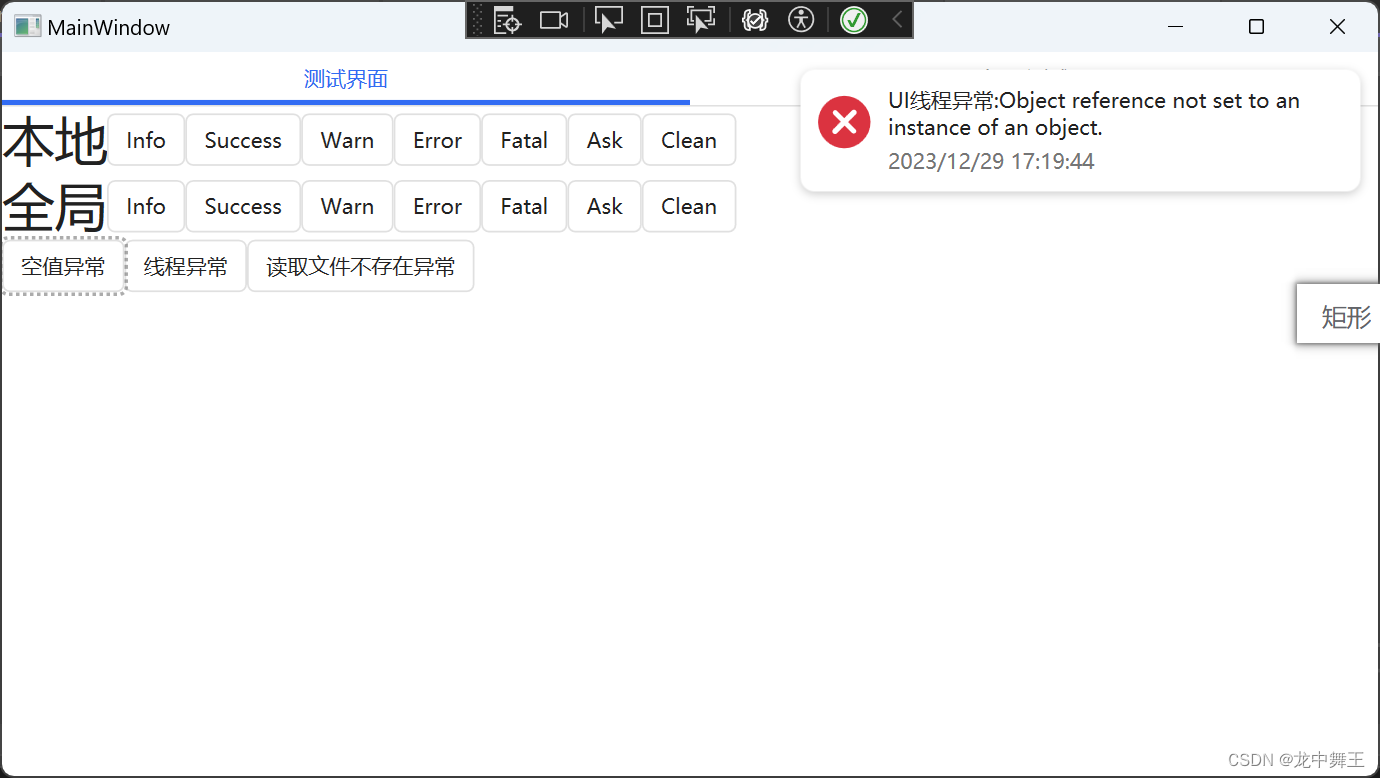
Task: Click Info button in 本地 row
Action: point(146,140)
